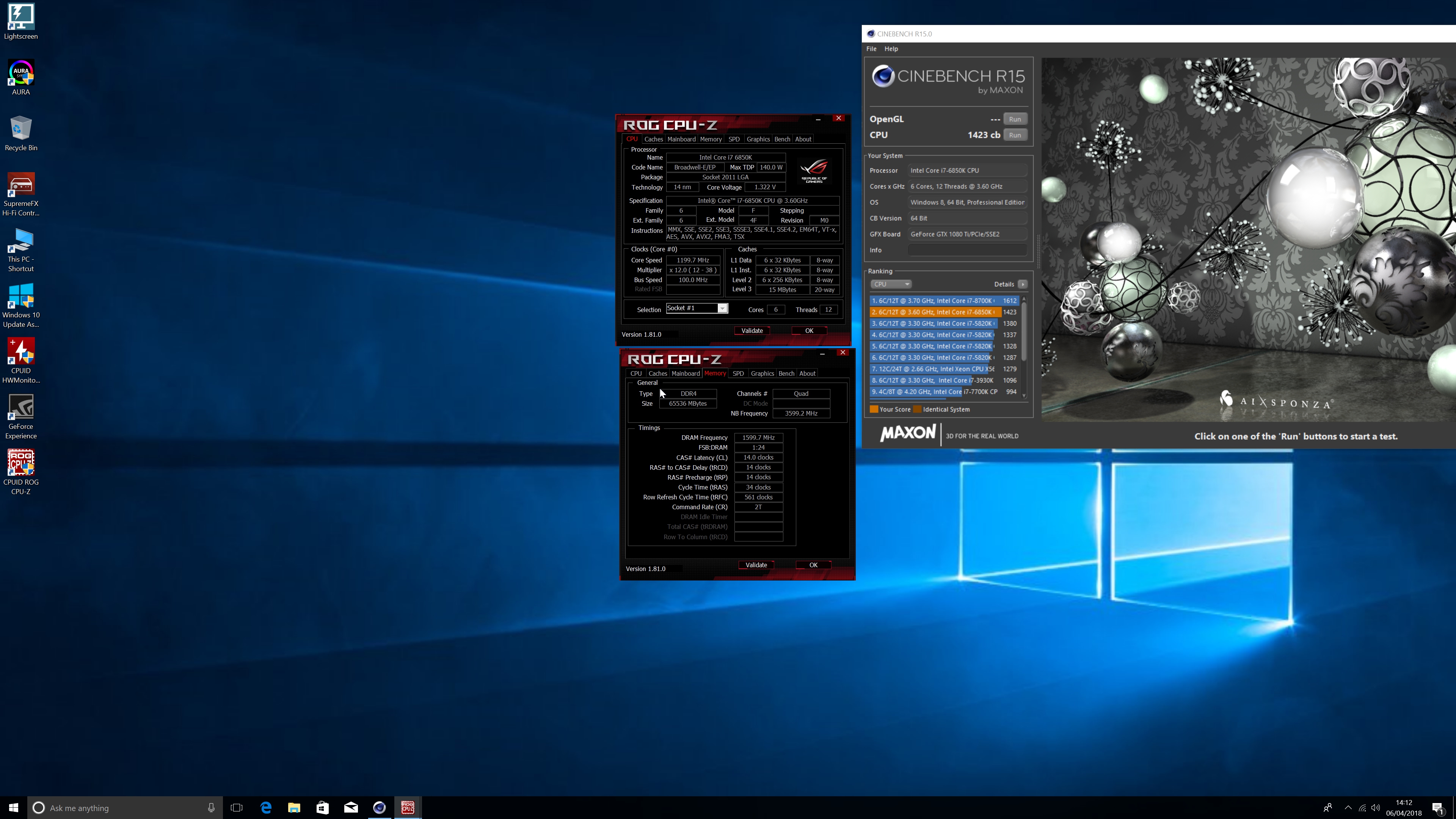Click Validate in bottom CPU-Z window
This screenshot has width=1456, height=819.
click(756, 565)
